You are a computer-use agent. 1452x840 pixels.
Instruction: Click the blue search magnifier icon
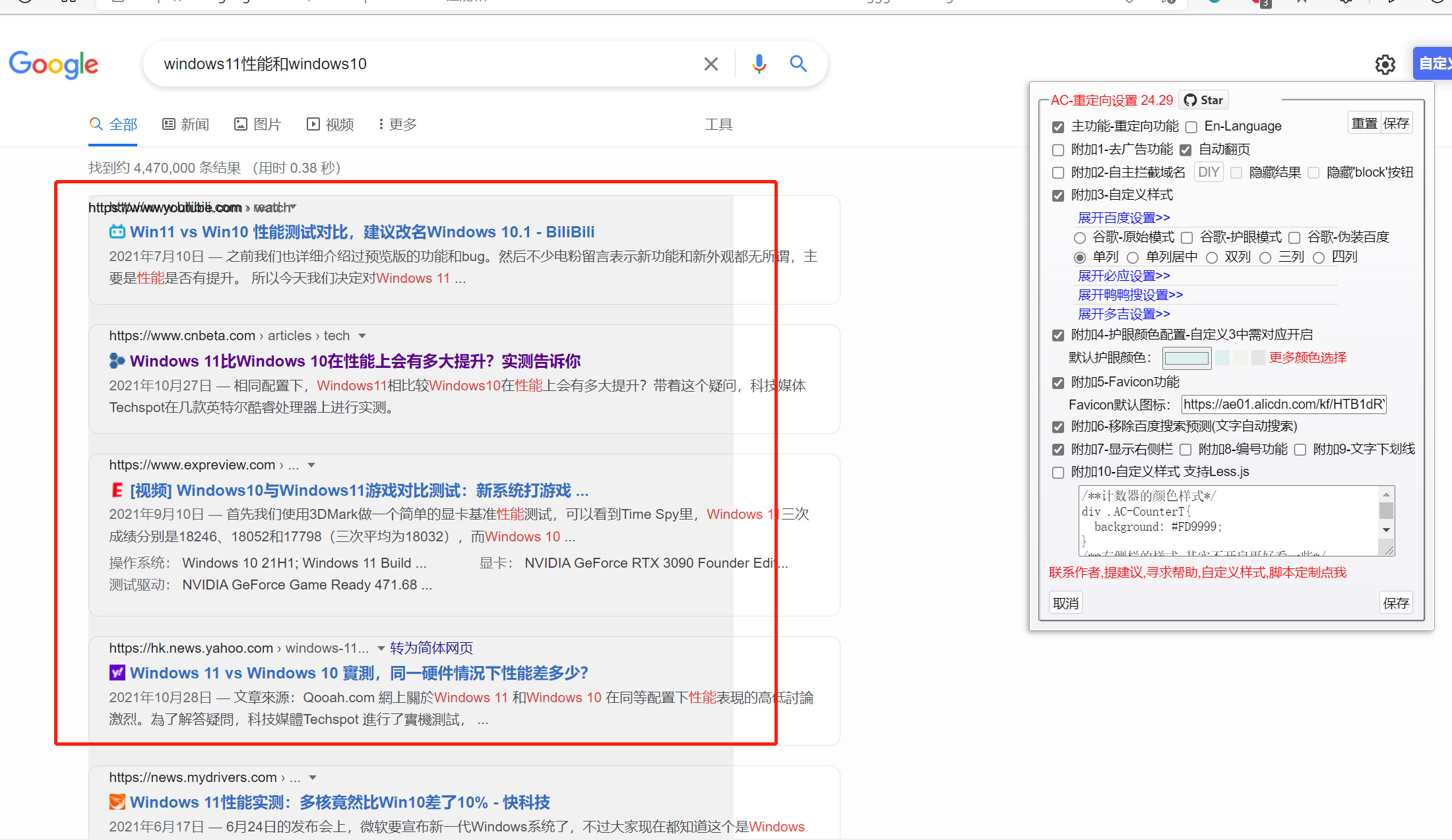[x=798, y=64]
